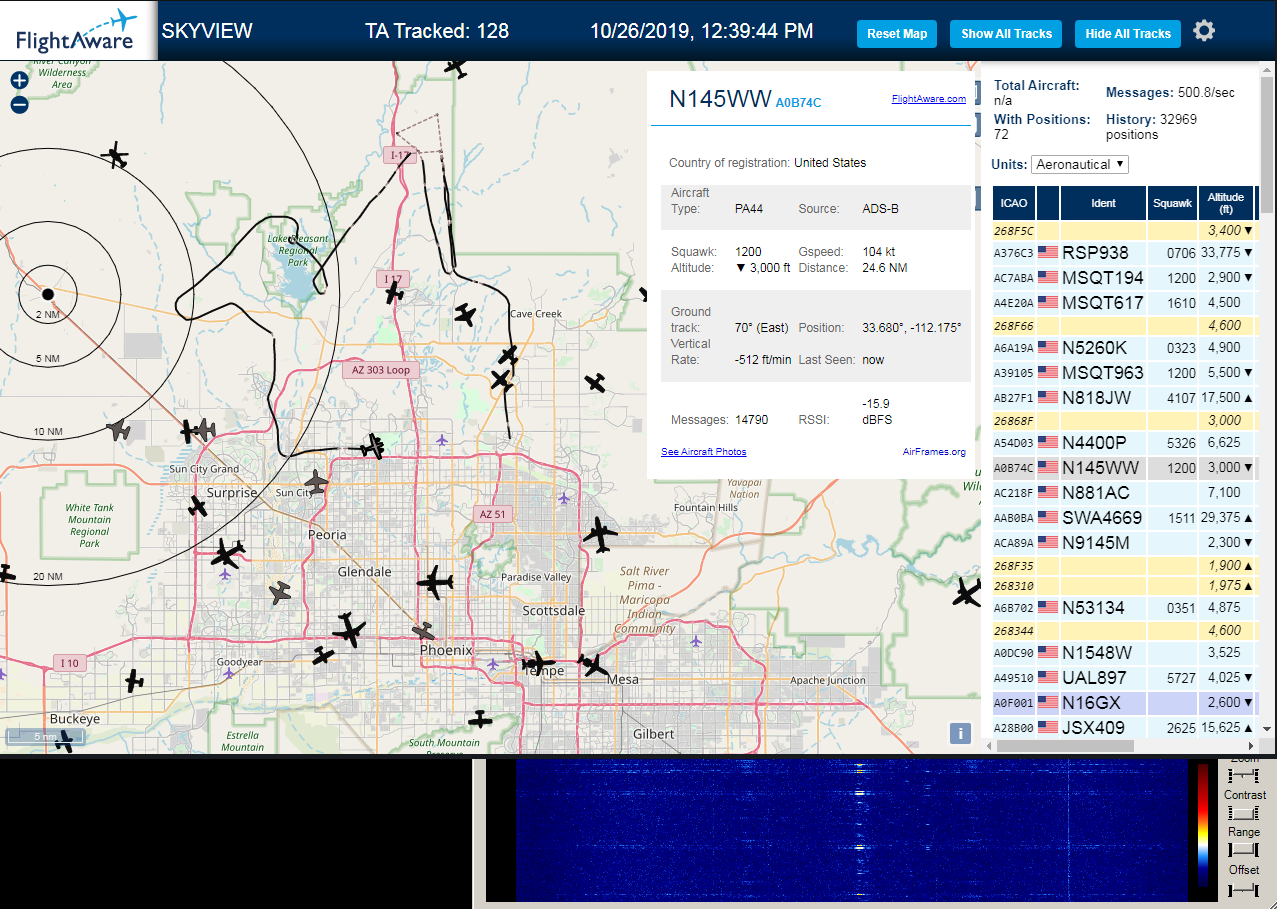Select the N881AC row

tap(1124, 492)
